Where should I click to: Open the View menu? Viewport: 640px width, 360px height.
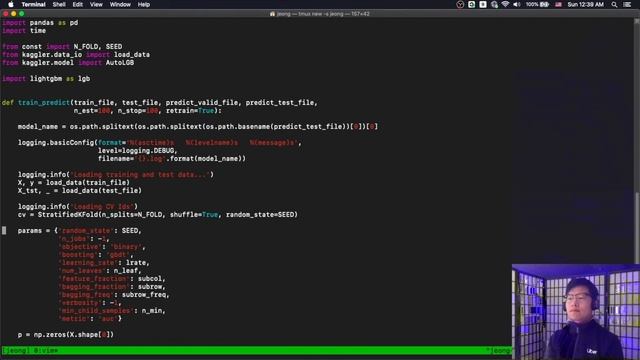(x=96, y=4)
